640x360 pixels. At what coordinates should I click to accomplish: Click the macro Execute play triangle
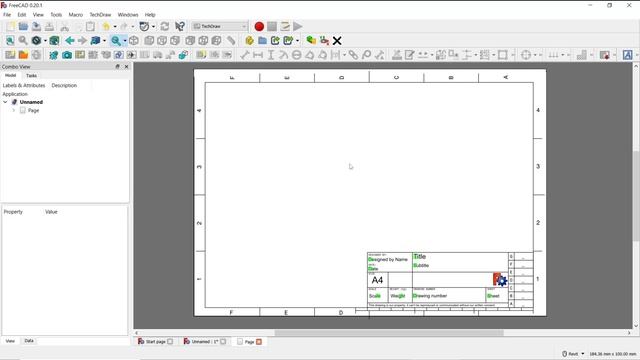[298, 27]
